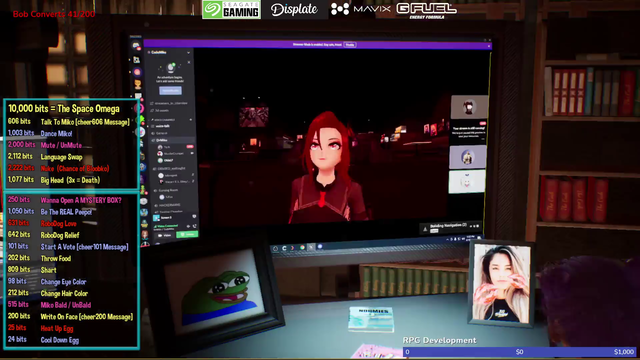Screen dimensions: 640x360
Task: Open the highlighted taskbar app icon
Action: [311, 247]
